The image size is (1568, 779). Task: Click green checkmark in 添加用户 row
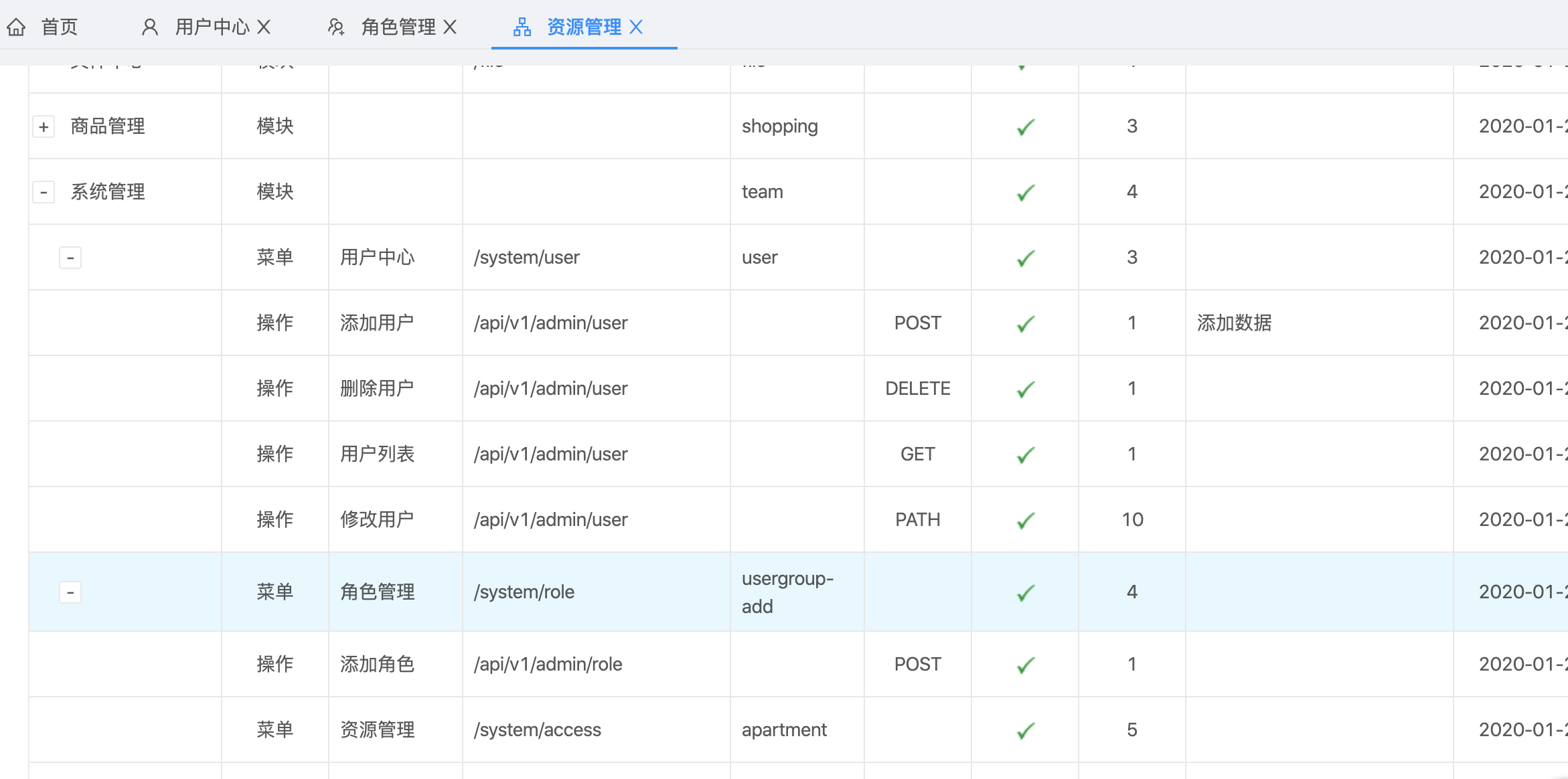(1025, 323)
